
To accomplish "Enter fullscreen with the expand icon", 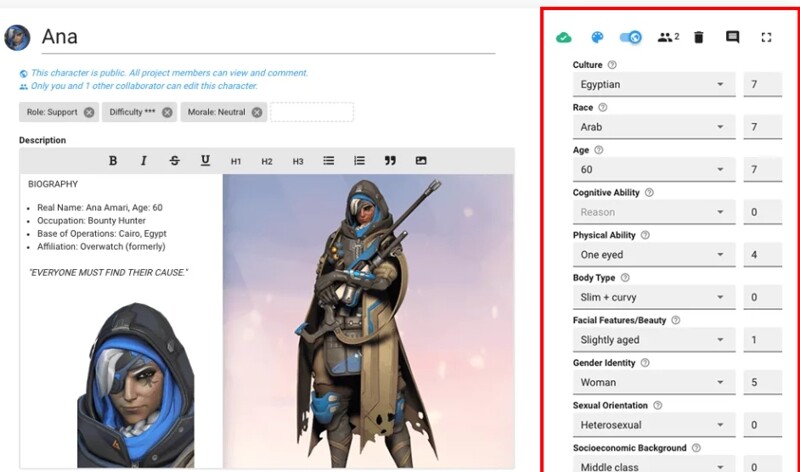I will [x=767, y=38].
